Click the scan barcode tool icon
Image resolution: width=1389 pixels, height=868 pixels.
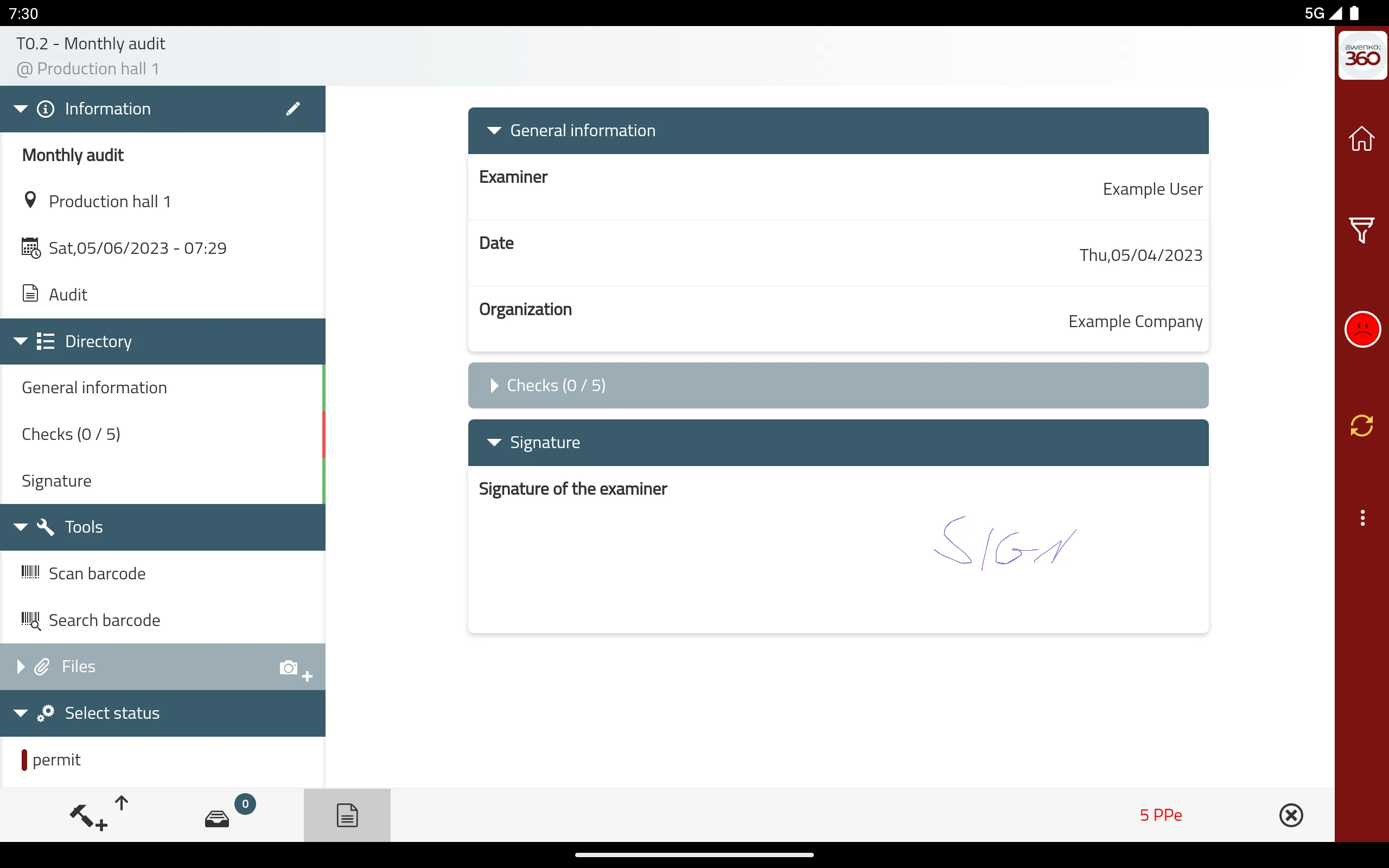click(30, 573)
